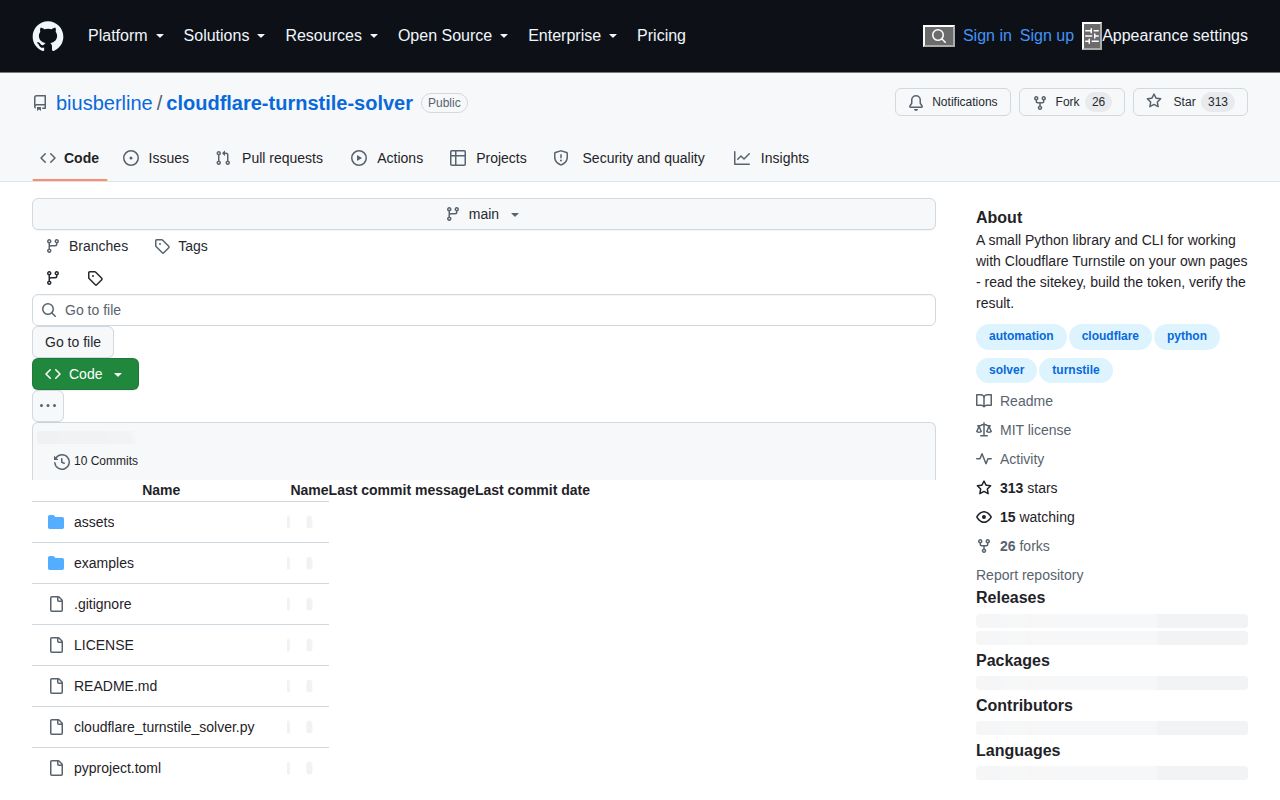Open the assets folder
This screenshot has width=1280, height=800.
94,522
